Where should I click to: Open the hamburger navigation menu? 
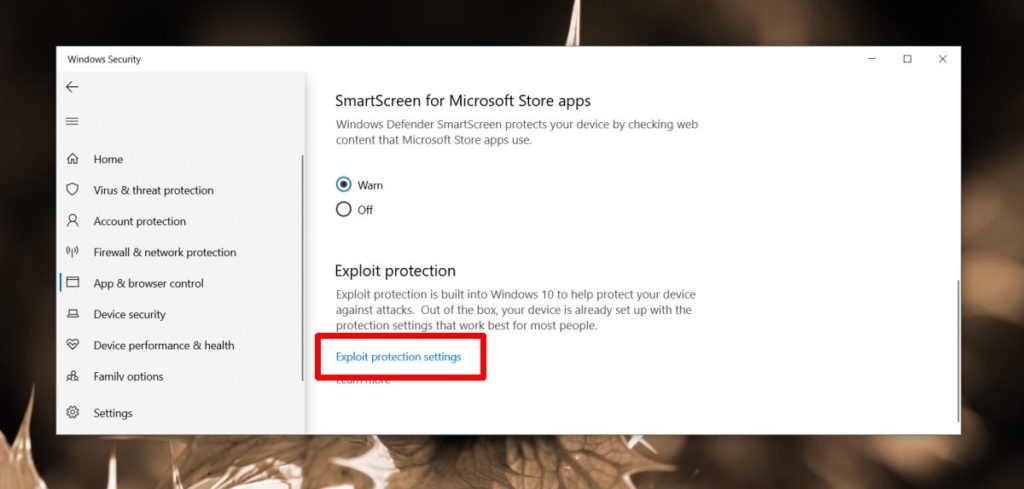(x=72, y=121)
